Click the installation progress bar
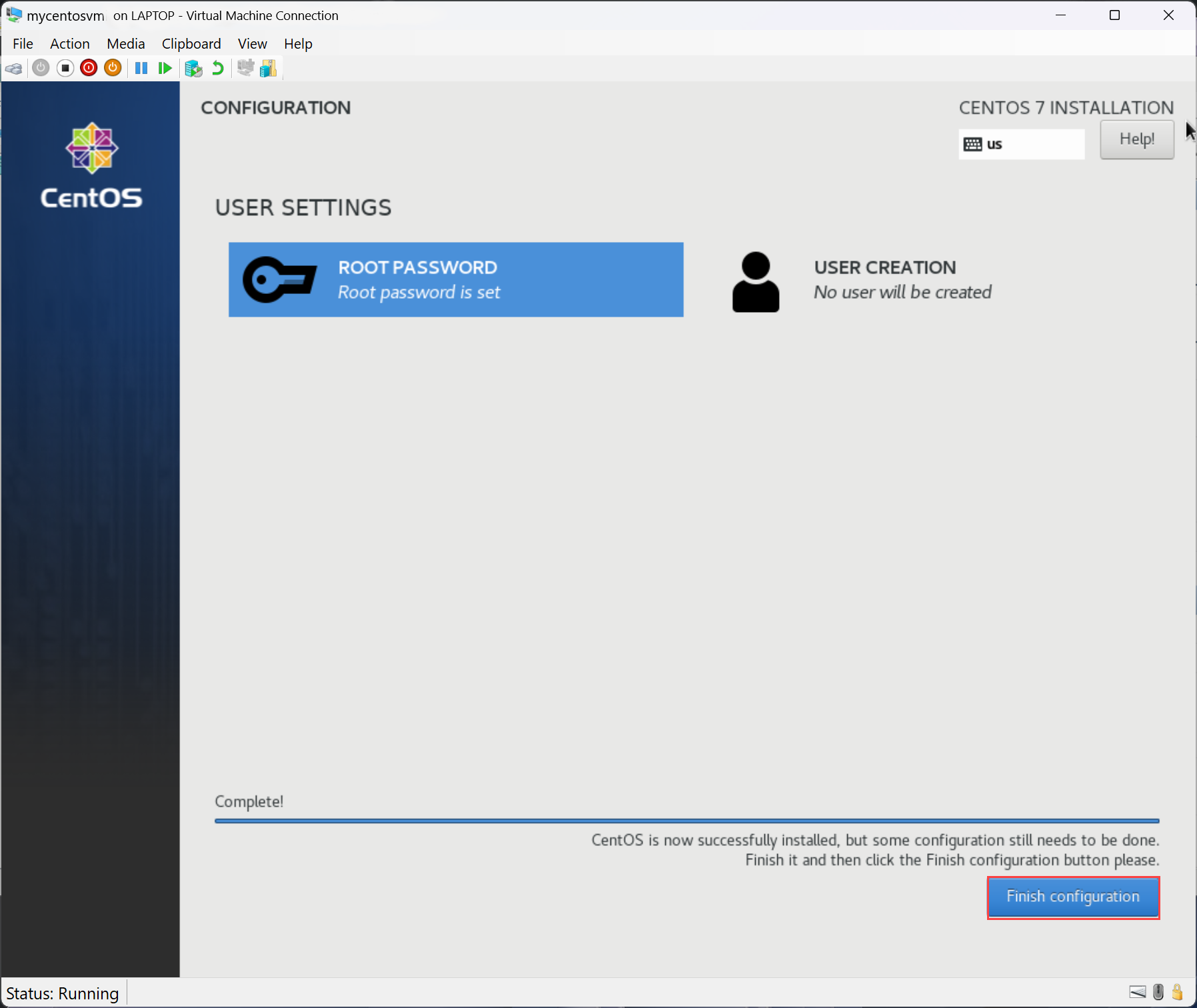Screen dimensions: 1197x1008 (686, 821)
